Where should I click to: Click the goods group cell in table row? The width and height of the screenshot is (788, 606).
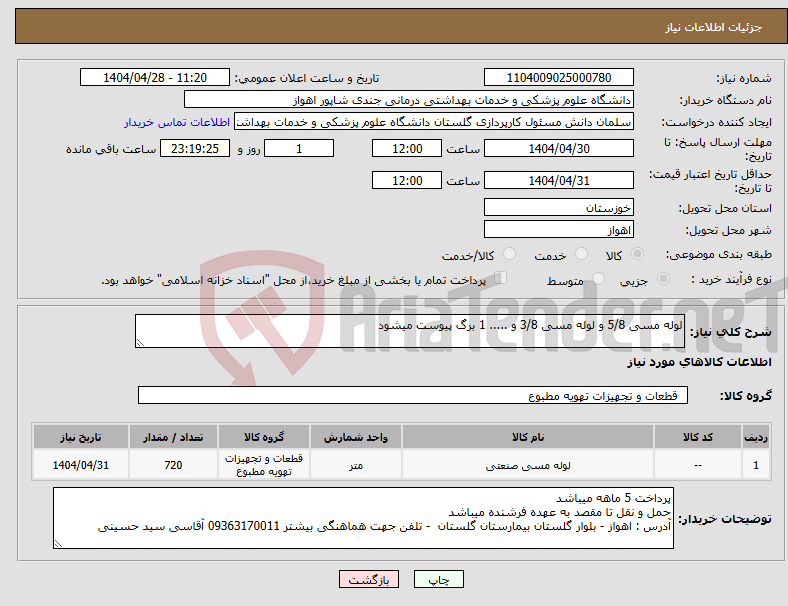(x=264, y=465)
